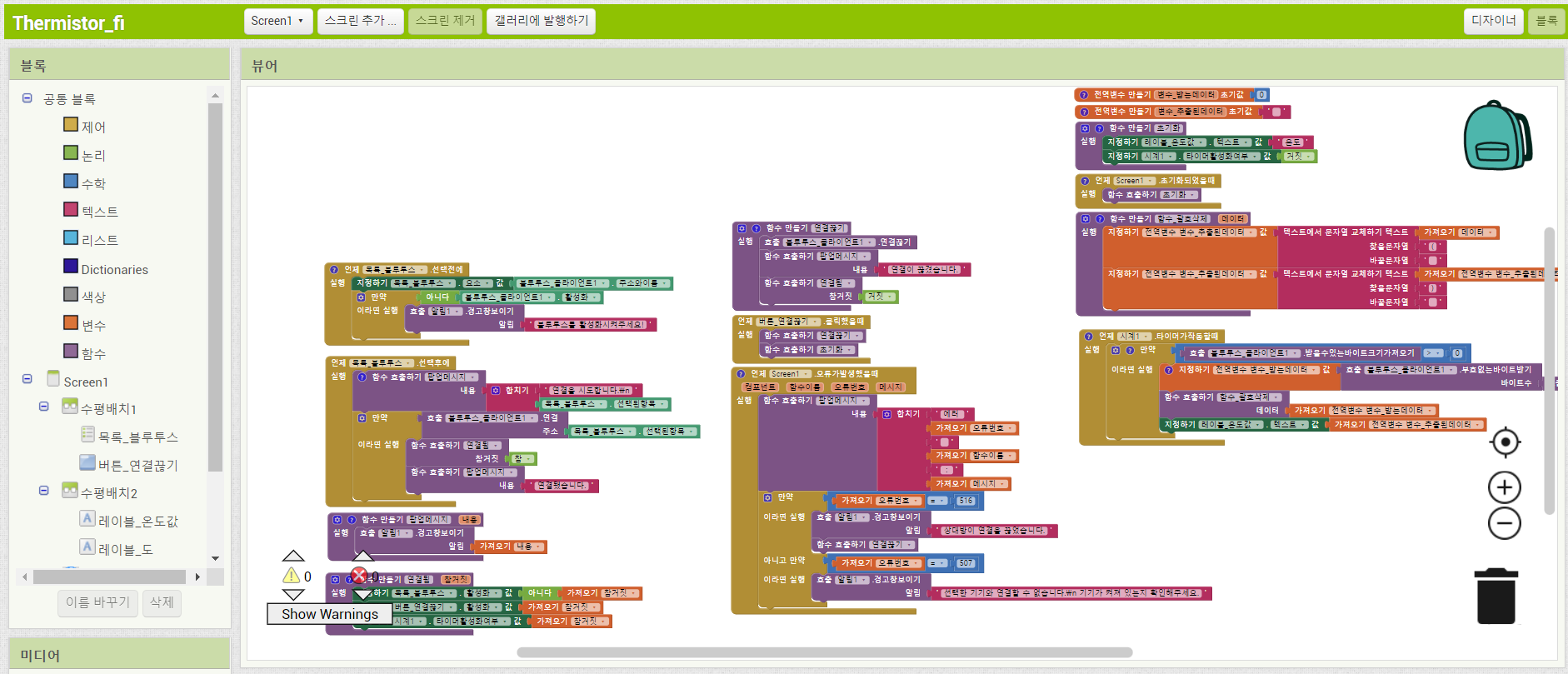
Task: Click mutator gear on 함수_괄호삭제 procedure block
Action: (1085, 219)
